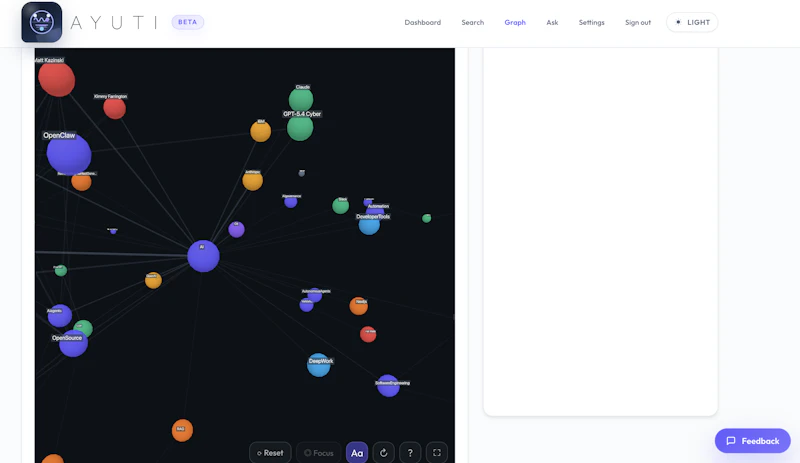Select the OpenSource node

(x=73, y=343)
